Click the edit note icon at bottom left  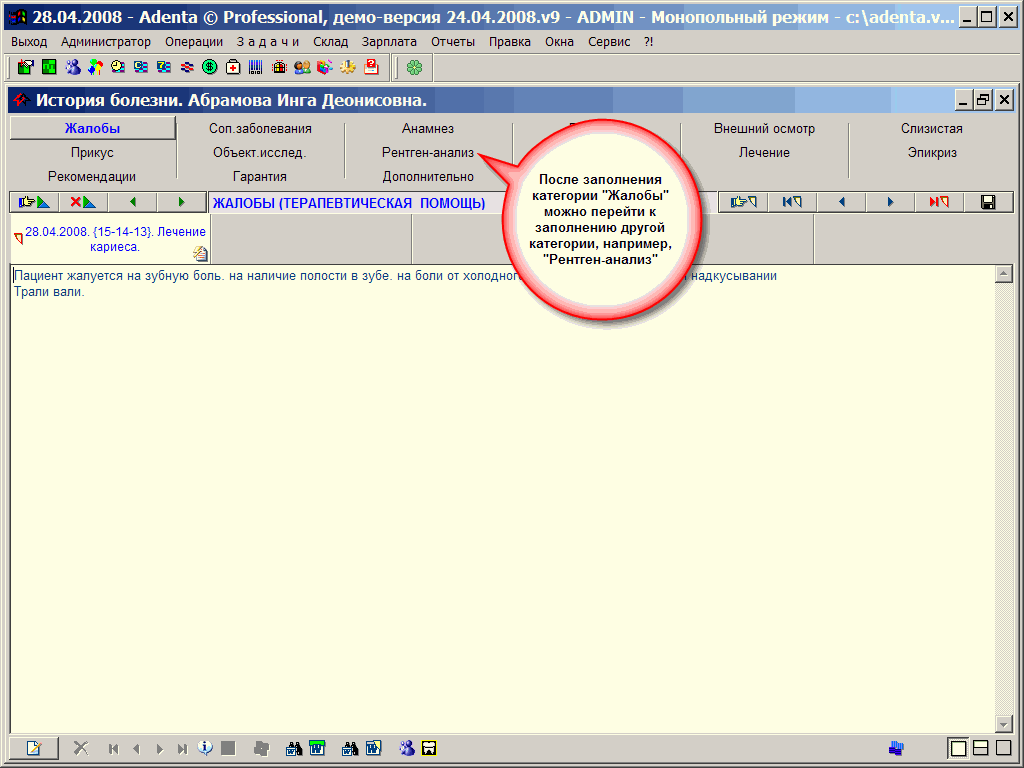(x=34, y=747)
